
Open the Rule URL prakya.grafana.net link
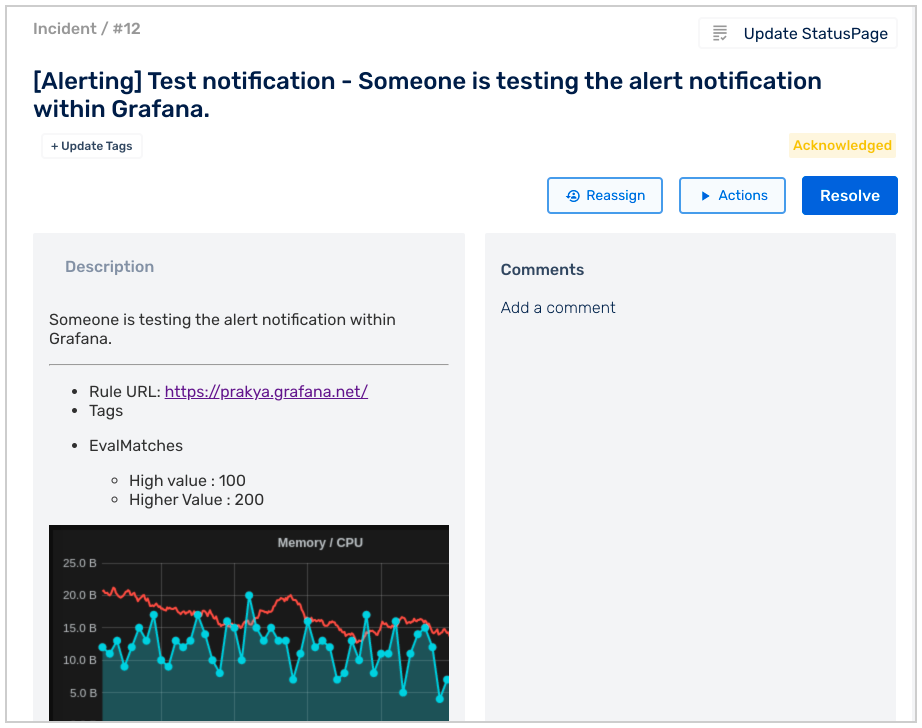[266, 391]
